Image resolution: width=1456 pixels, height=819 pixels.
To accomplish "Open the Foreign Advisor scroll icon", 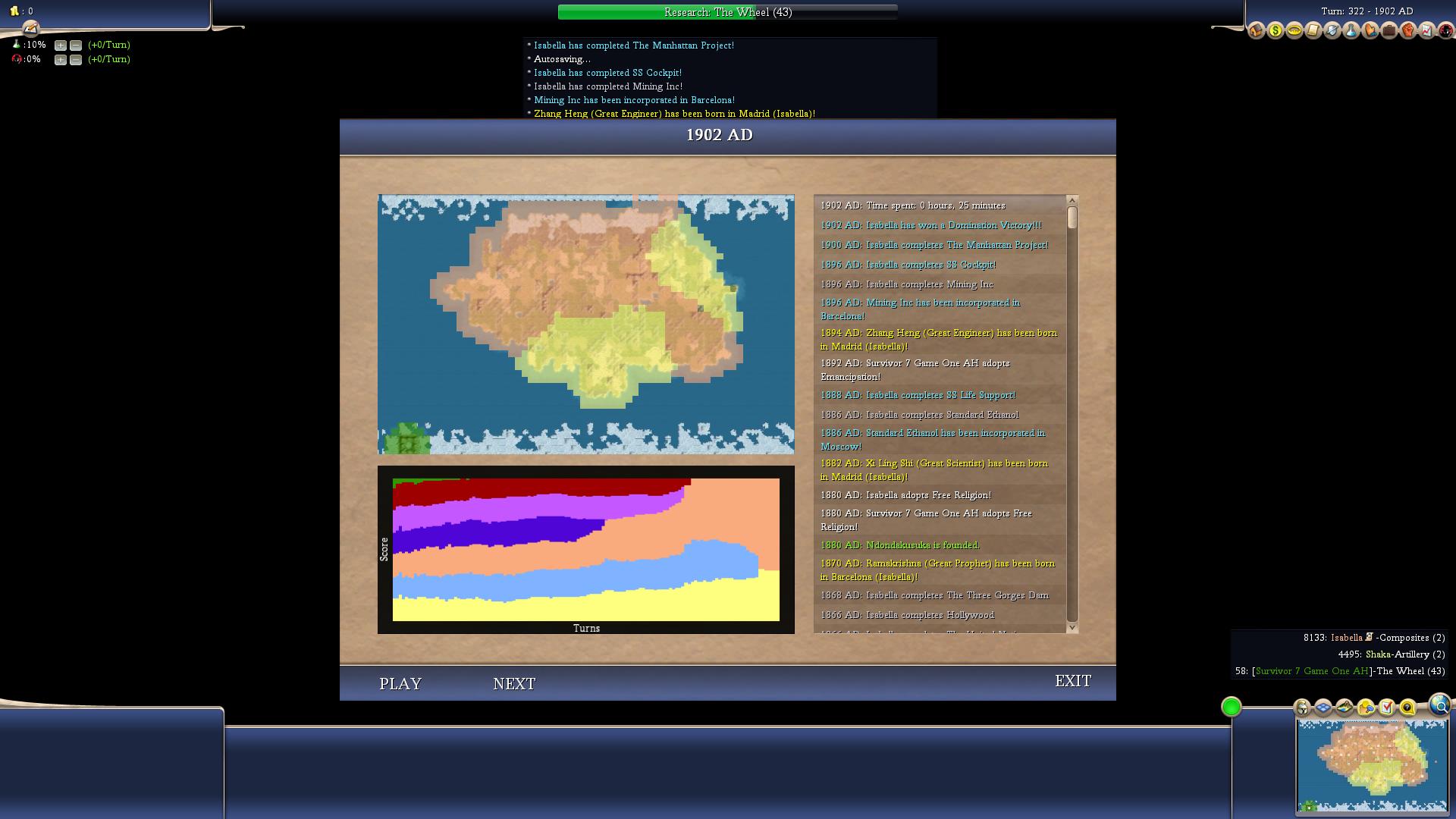I will point(1313,30).
